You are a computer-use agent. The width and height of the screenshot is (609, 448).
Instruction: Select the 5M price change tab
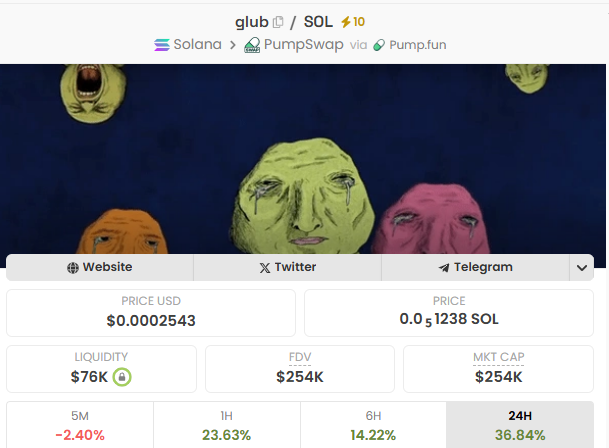[80, 425]
